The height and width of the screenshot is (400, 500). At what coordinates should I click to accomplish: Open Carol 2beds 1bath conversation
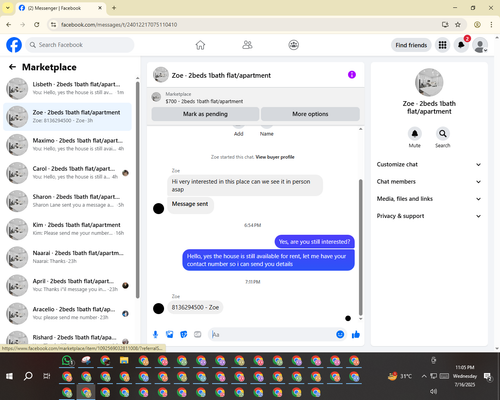67,173
